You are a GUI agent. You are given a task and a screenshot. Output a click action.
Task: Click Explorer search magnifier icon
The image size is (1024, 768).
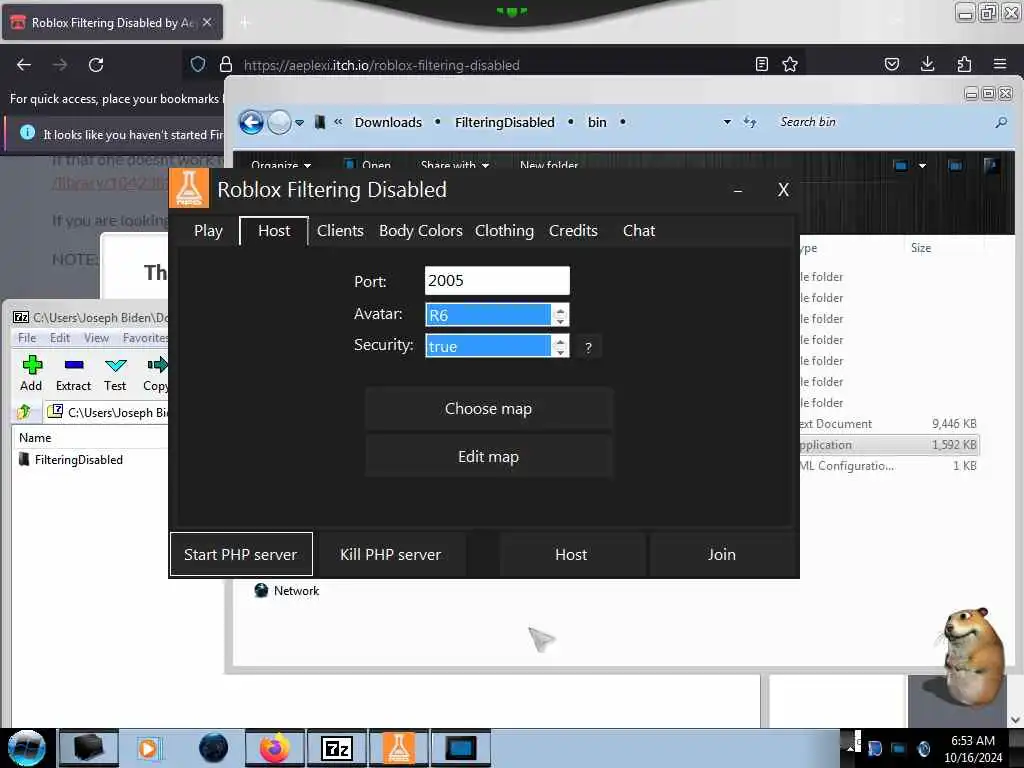point(1000,122)
